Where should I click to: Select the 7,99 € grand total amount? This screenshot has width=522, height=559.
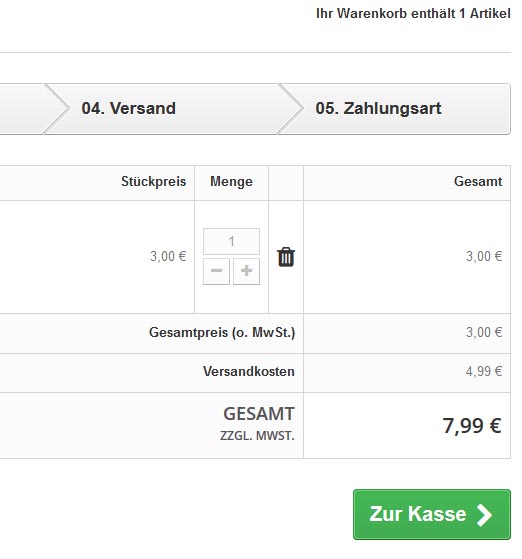(472, 426)
